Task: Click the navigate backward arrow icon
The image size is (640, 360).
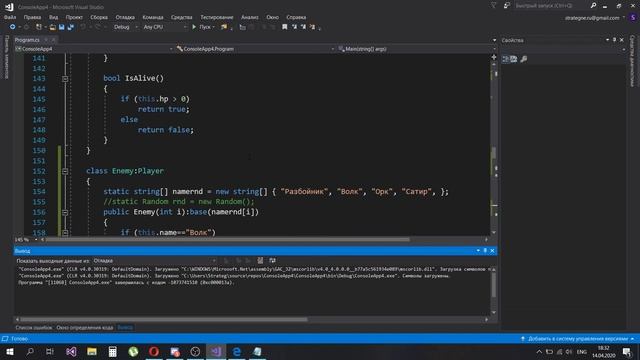Action: [x=13, y=27]
